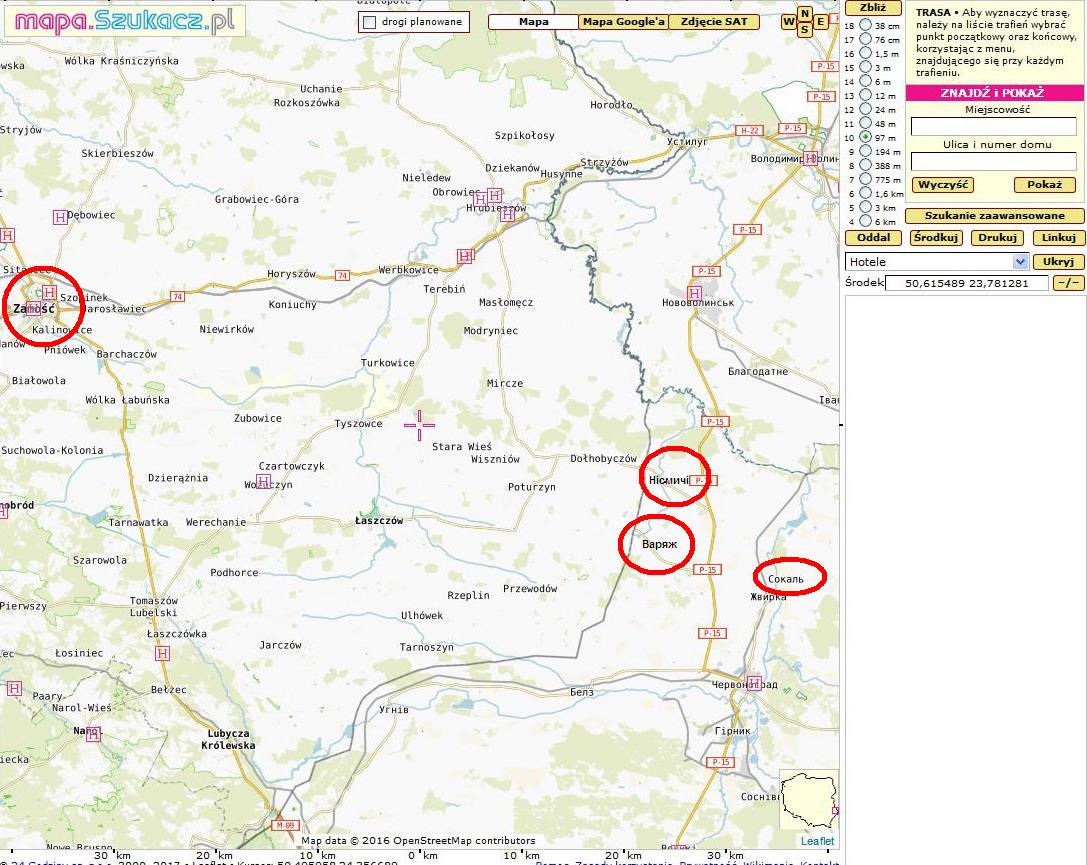Click the Zbliż zoom-in button
The image size is (1087, 865).
[873, 8]
